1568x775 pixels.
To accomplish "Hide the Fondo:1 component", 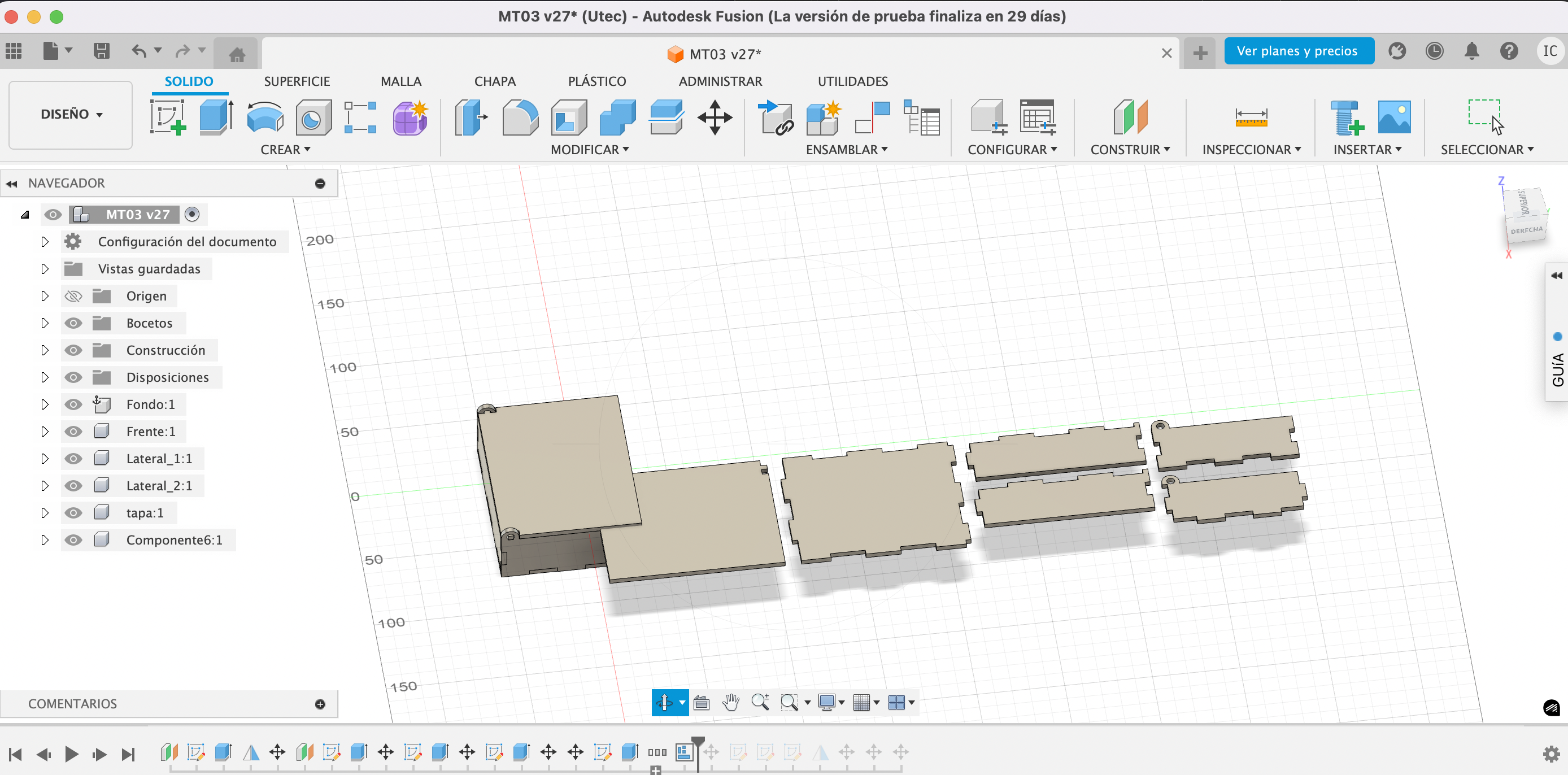I will click(x=73, y=404).
